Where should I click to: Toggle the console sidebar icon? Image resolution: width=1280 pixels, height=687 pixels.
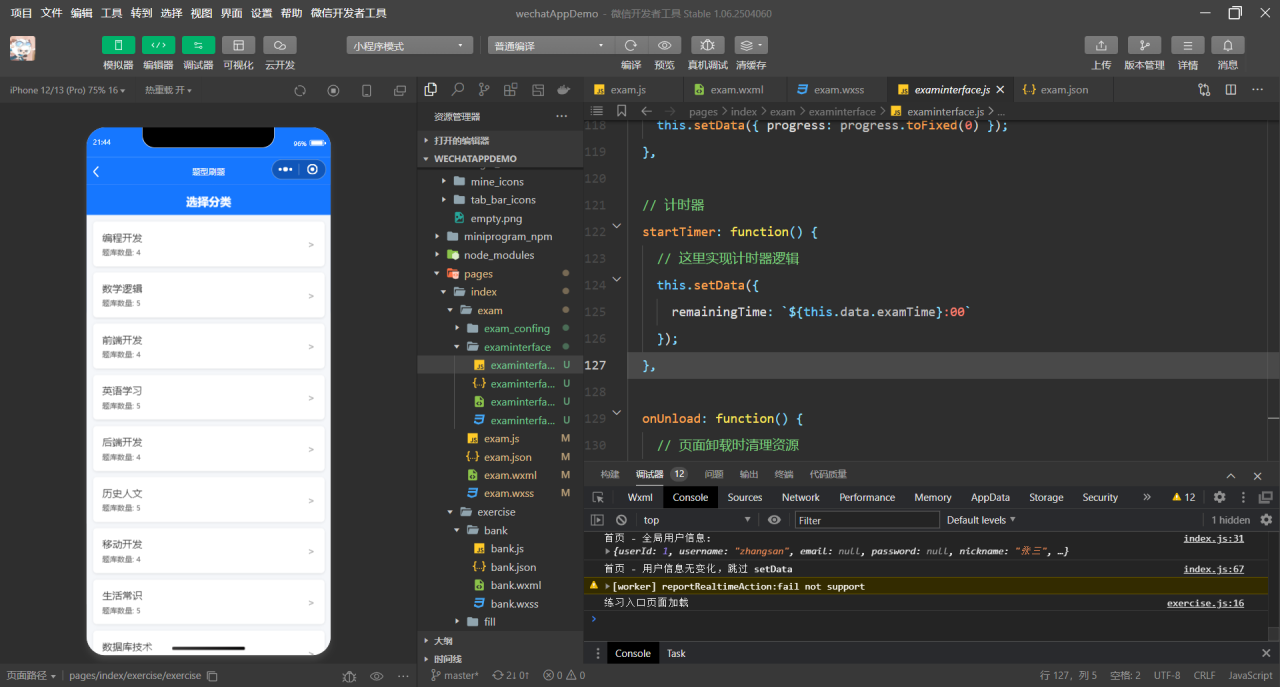597,520
